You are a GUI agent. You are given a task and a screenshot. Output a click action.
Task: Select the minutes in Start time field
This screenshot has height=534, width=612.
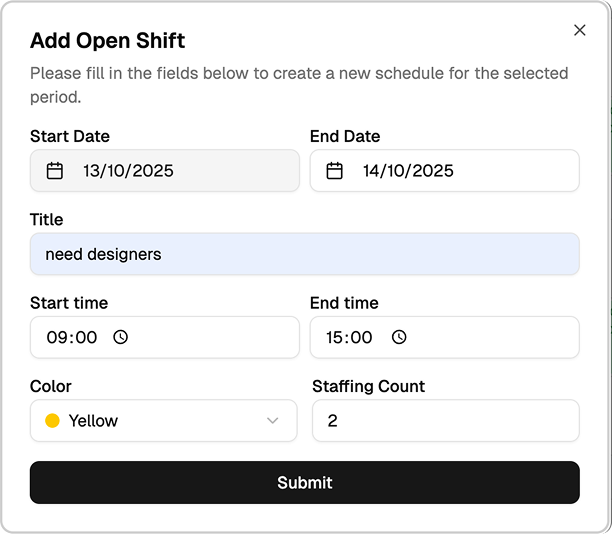click(x=86, y=338)
